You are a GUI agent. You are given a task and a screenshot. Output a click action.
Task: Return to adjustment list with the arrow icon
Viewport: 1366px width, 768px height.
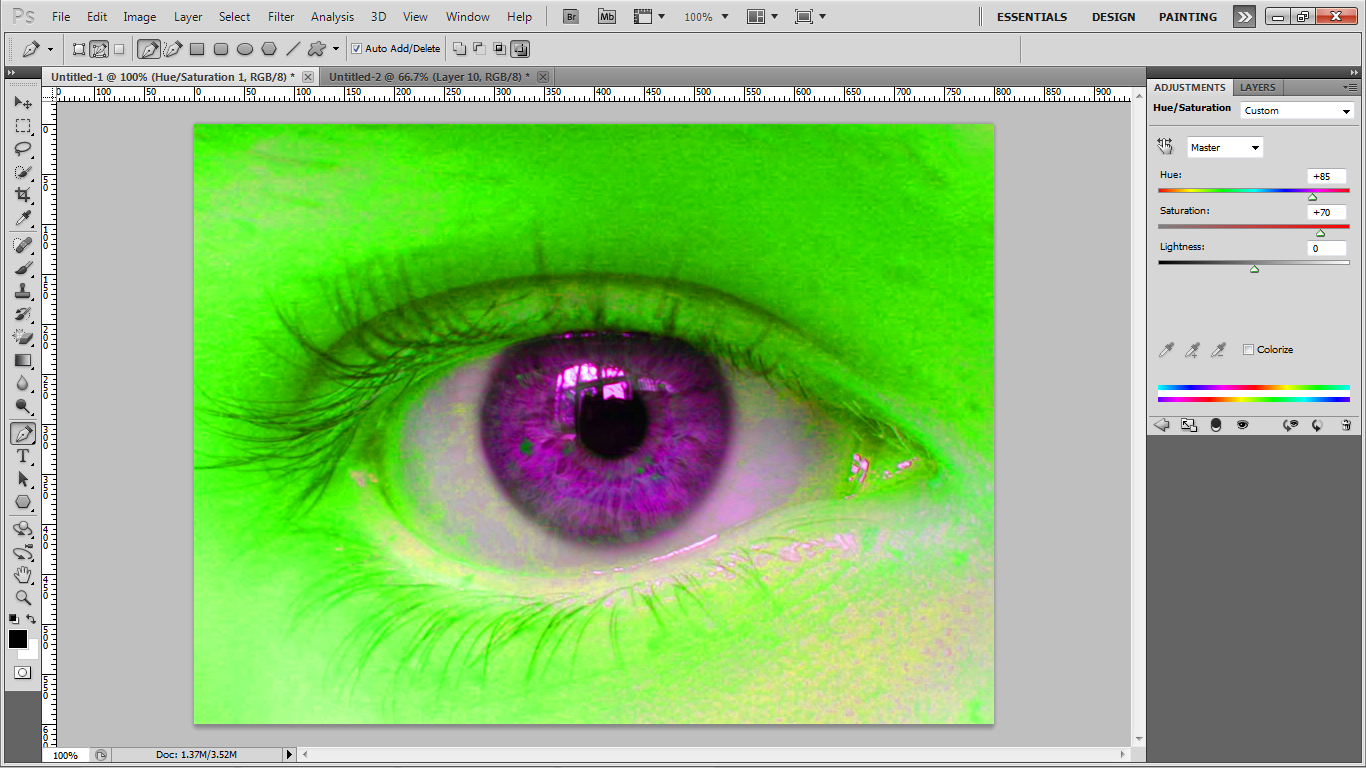click(x=1162, y=425)
